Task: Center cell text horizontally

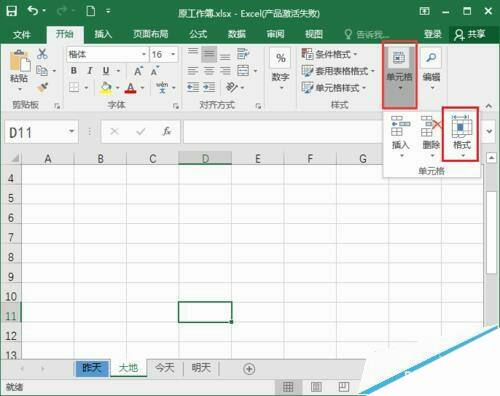Action: coord(209,71)
